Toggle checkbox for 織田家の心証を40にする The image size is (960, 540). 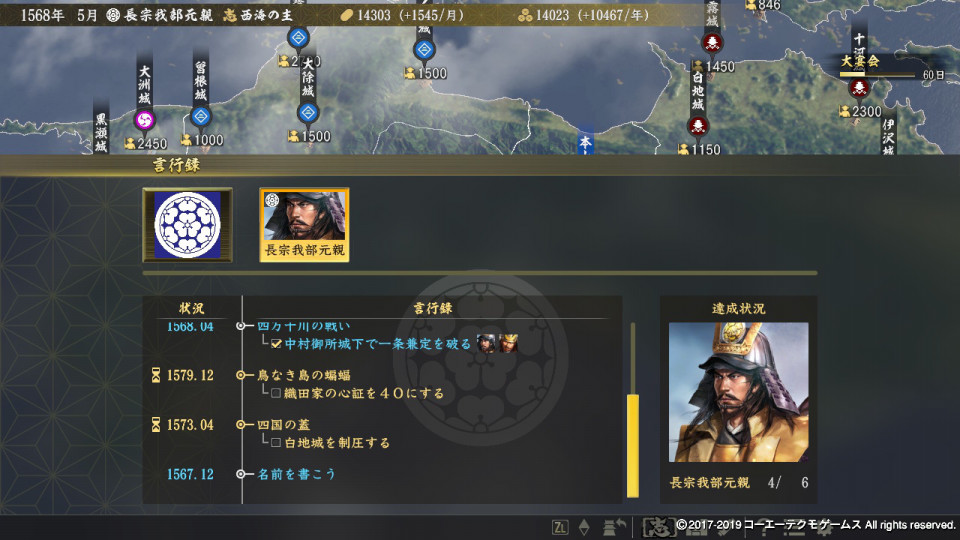(x=276, y=393)
